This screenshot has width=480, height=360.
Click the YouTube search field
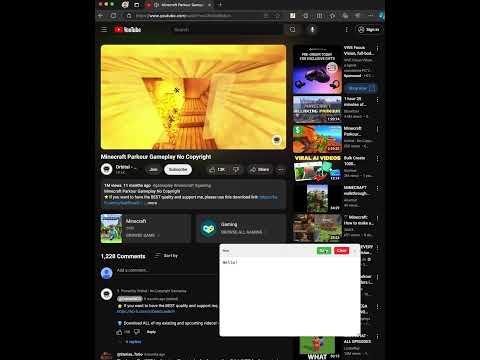(226, 30)
